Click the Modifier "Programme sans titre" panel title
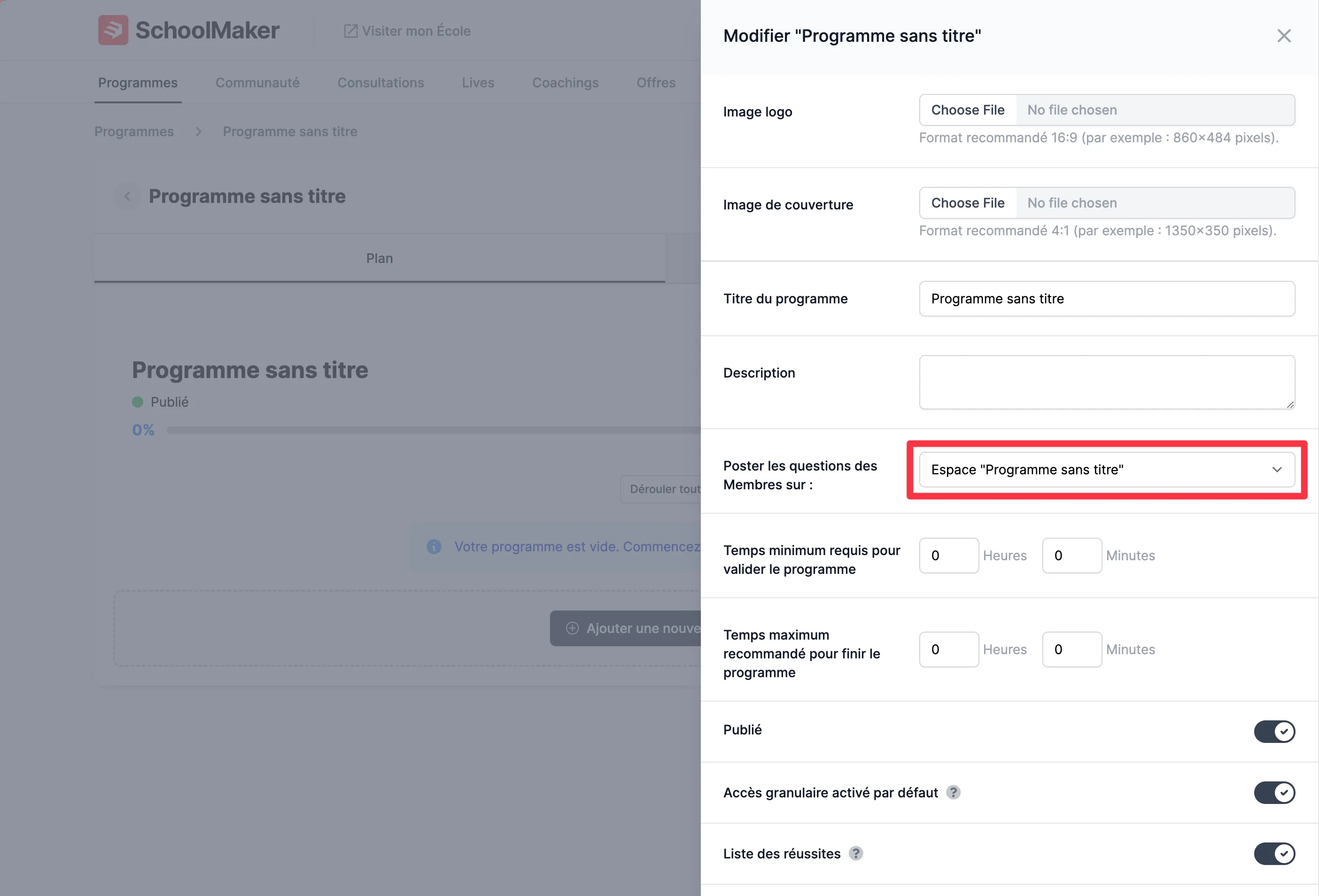1319x896 pixels. tap(852, 36)
